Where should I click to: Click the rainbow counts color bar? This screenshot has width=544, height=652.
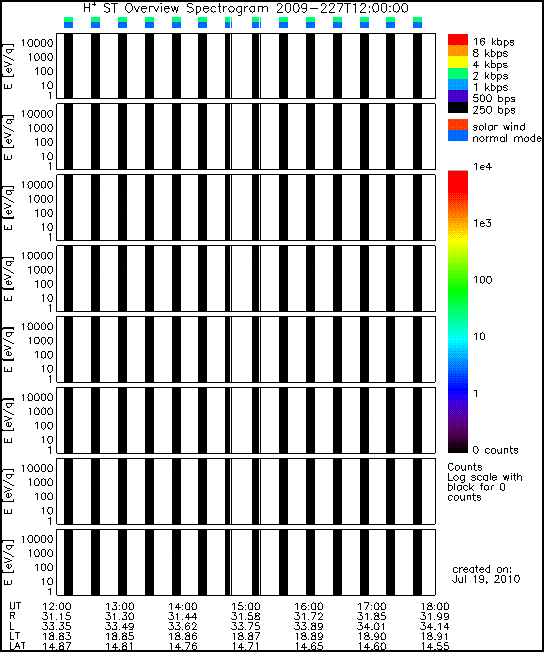[x=458, y=311]
